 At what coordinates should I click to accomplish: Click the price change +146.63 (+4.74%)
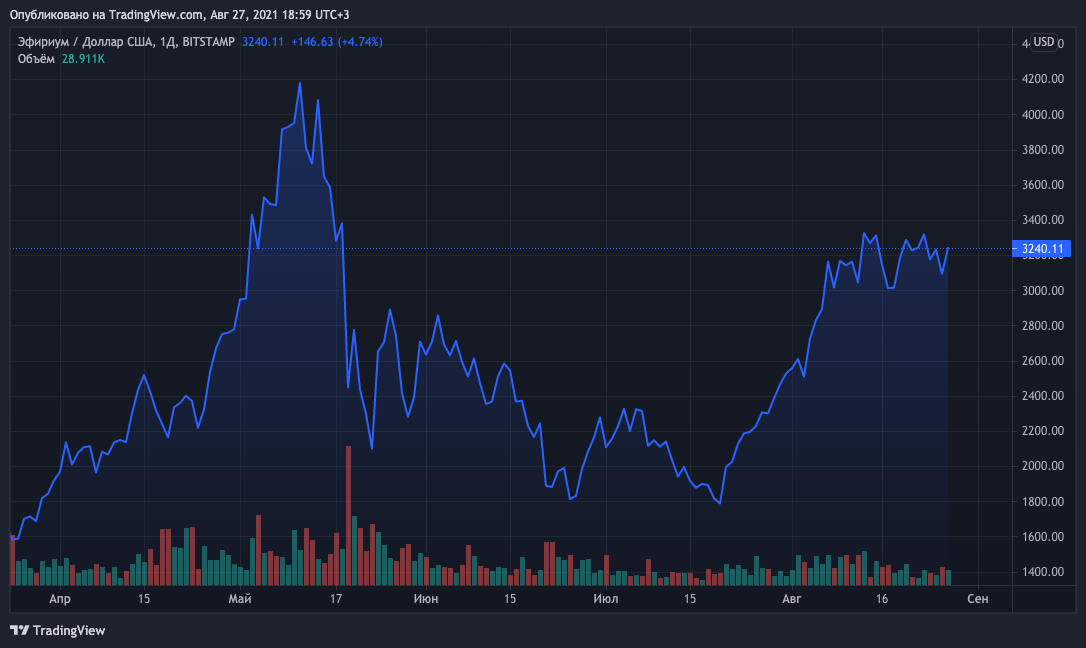click(337, 42)
